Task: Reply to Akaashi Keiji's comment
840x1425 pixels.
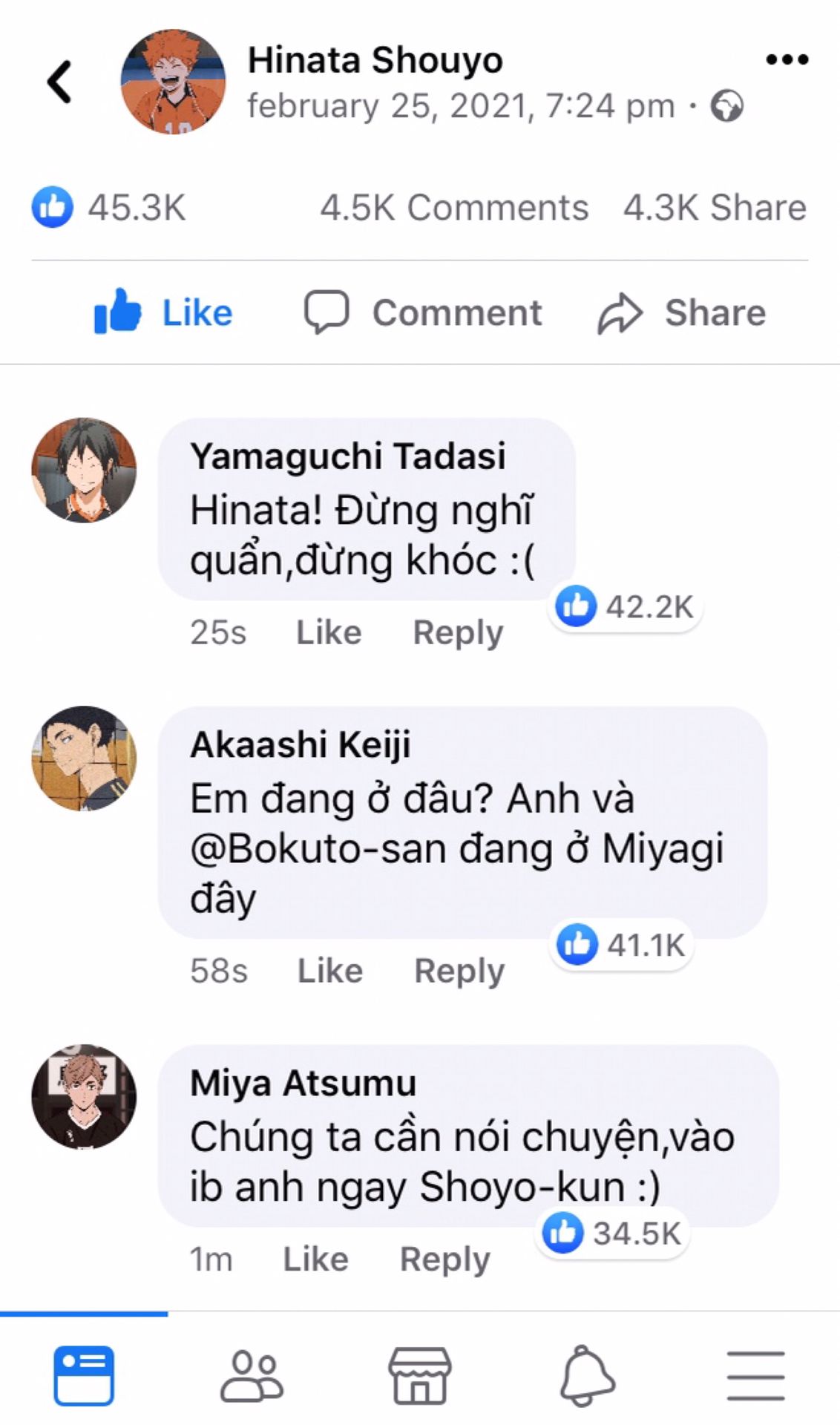Action: coord(459,971)
